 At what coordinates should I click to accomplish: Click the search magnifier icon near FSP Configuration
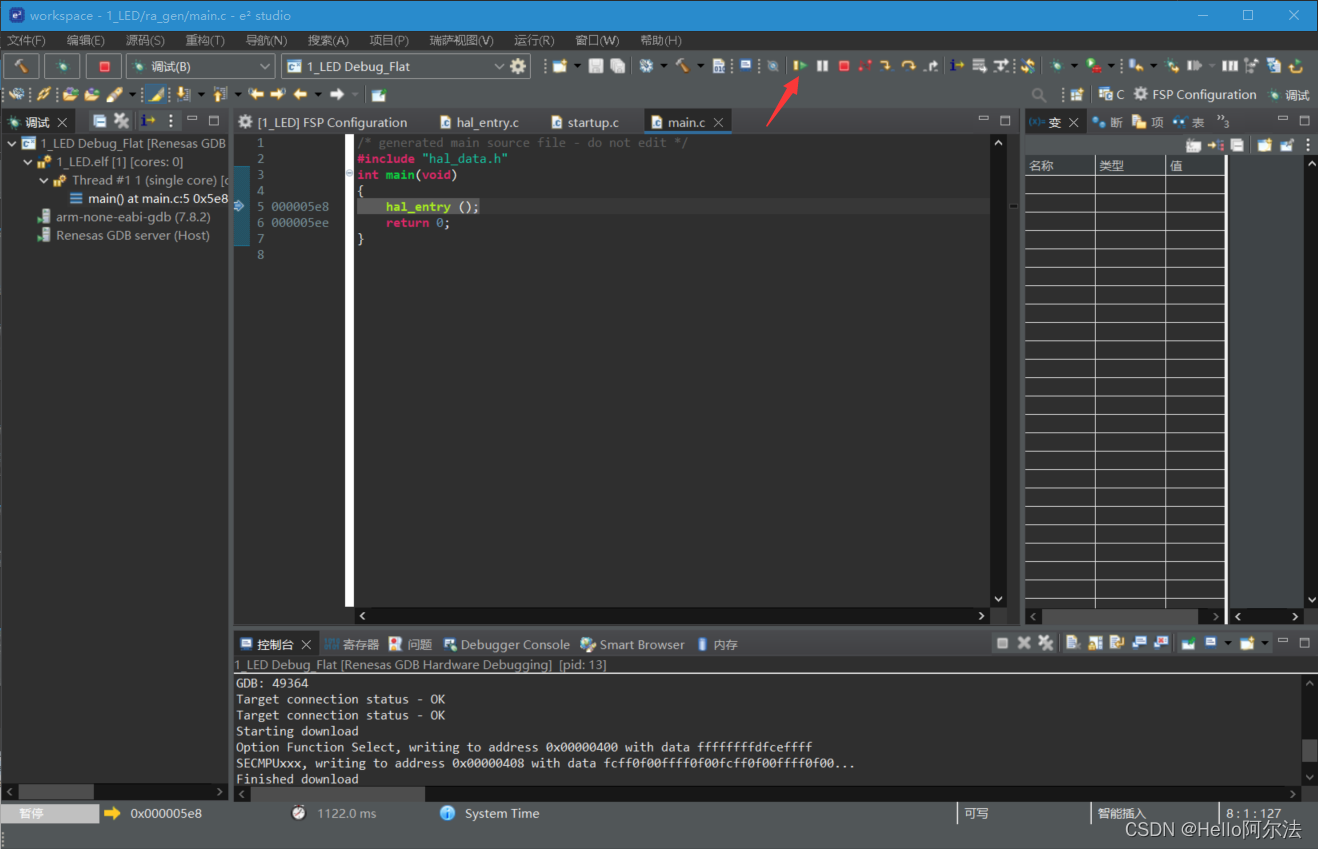[x=1038, y=95]
